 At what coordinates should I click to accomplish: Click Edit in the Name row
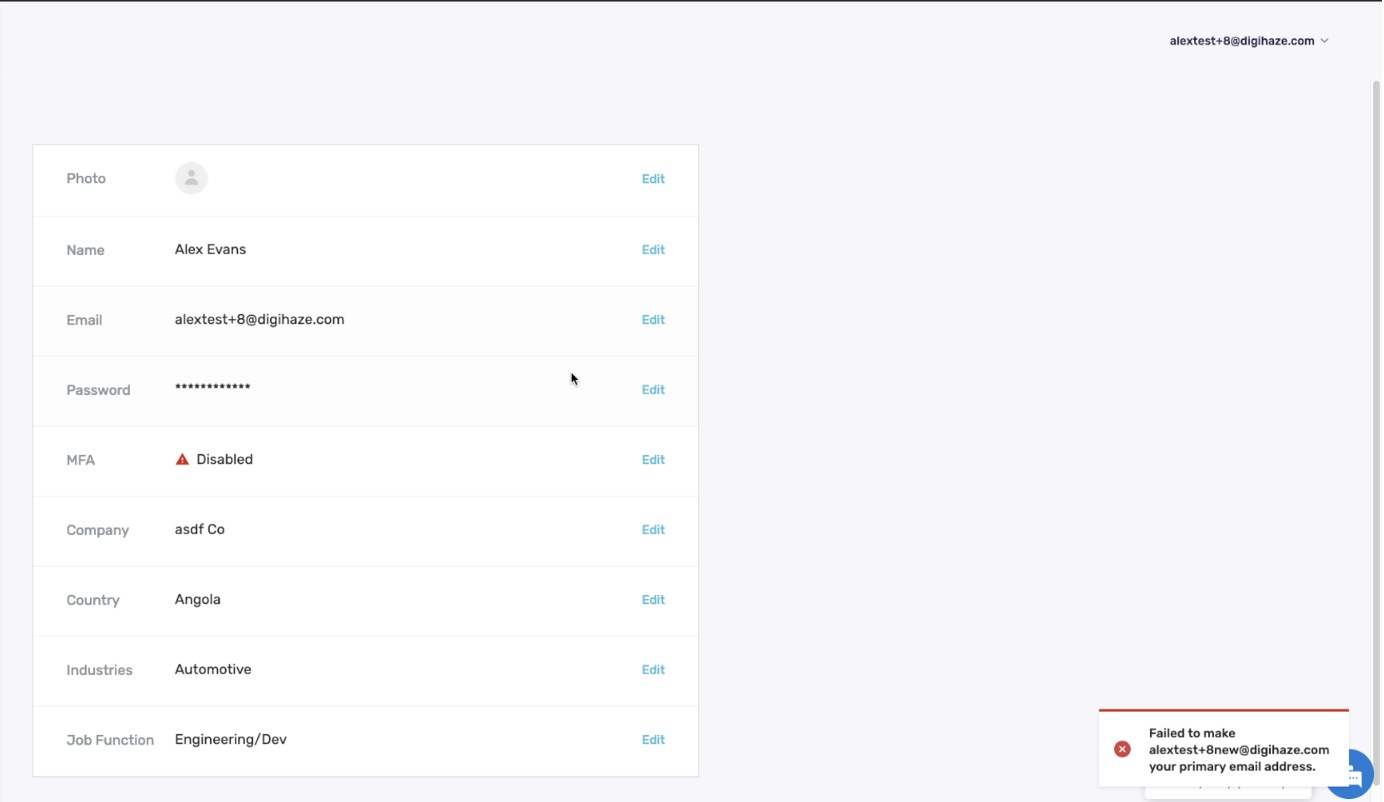point(653,250)
